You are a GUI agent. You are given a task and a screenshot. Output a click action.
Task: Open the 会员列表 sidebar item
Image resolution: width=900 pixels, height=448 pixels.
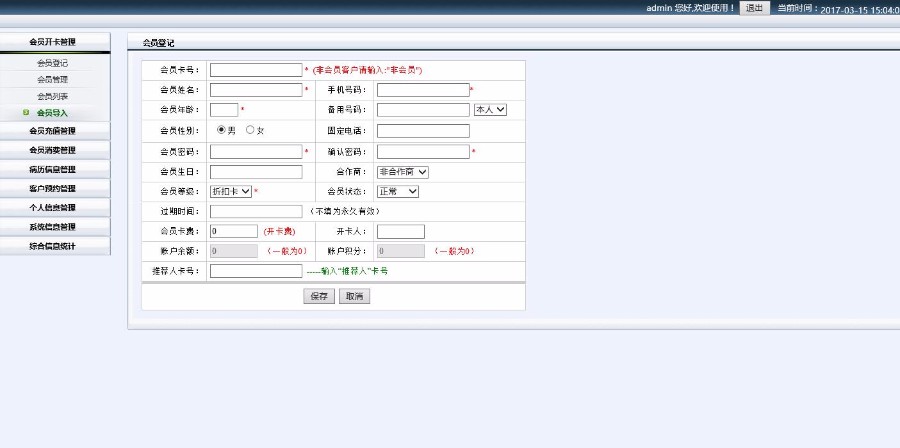pyautogui.click(x=53, y=96)
